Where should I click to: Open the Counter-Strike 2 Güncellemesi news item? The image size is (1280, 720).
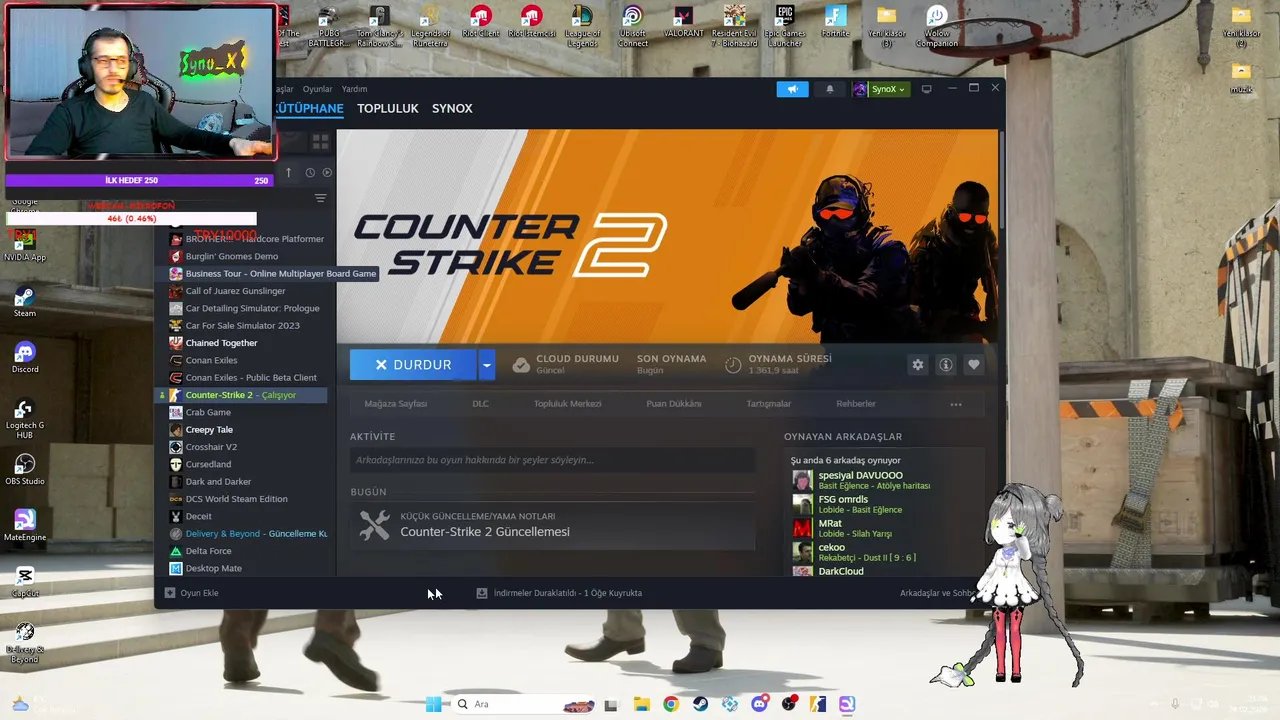click(x=552, y=525)
